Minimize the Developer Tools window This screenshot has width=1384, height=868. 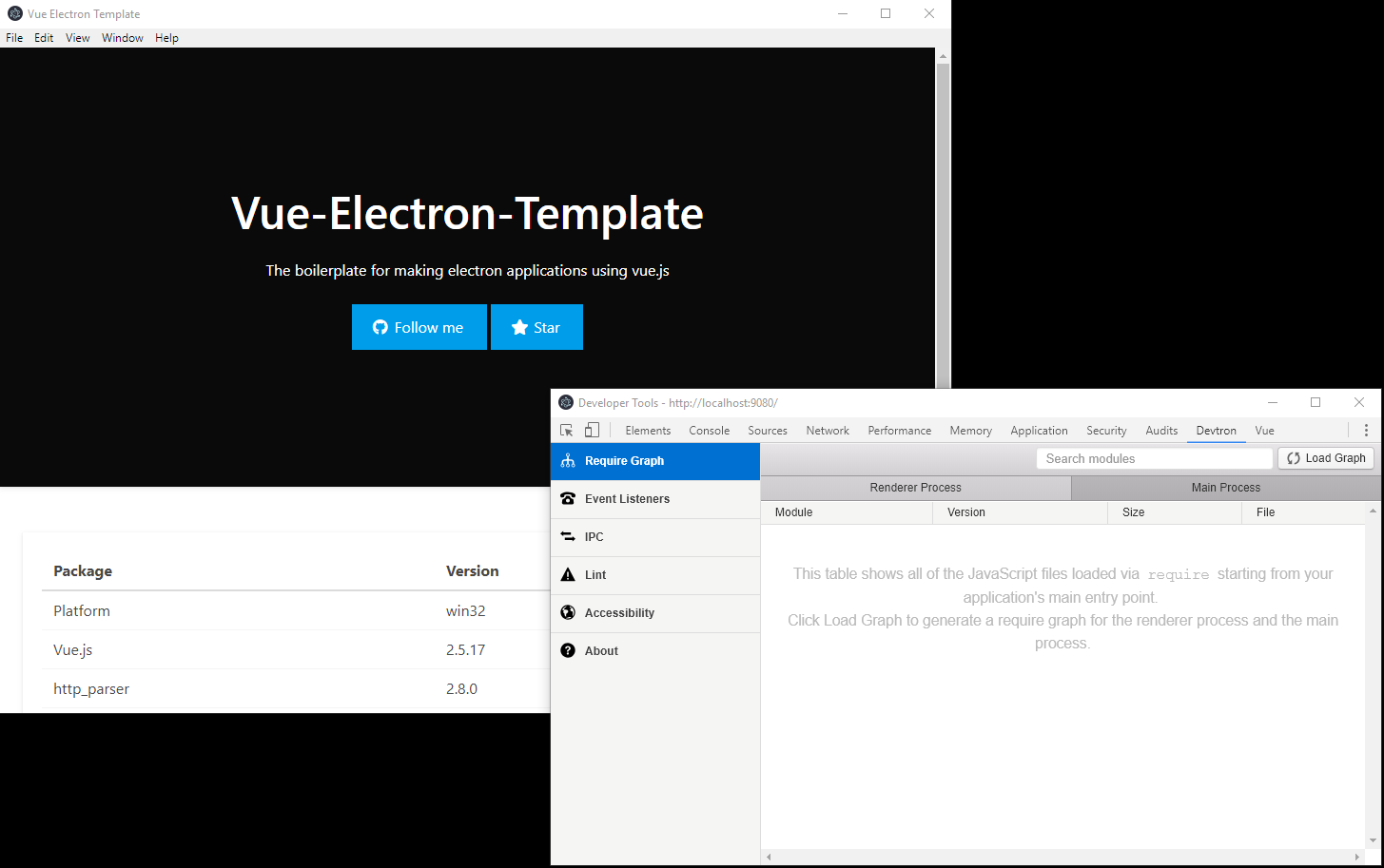pos(1272,402)
